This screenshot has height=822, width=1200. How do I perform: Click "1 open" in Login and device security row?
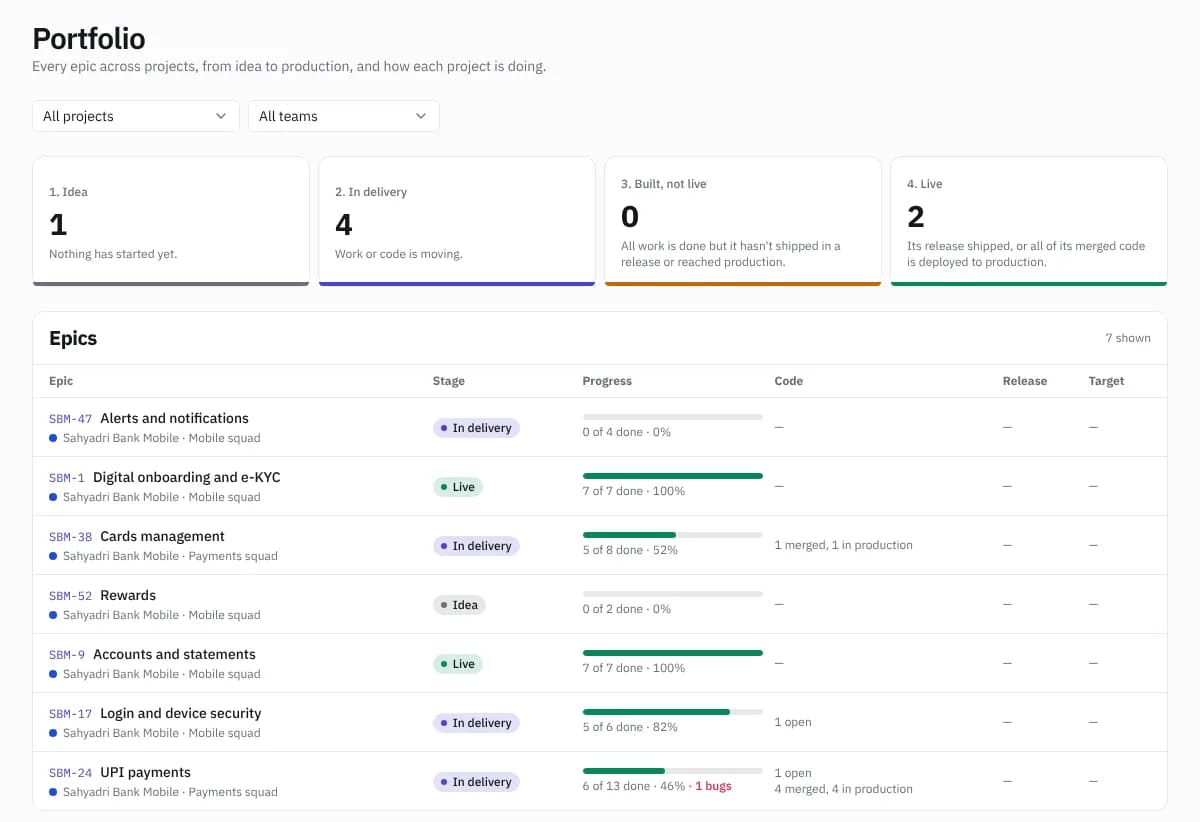[793, 722]
